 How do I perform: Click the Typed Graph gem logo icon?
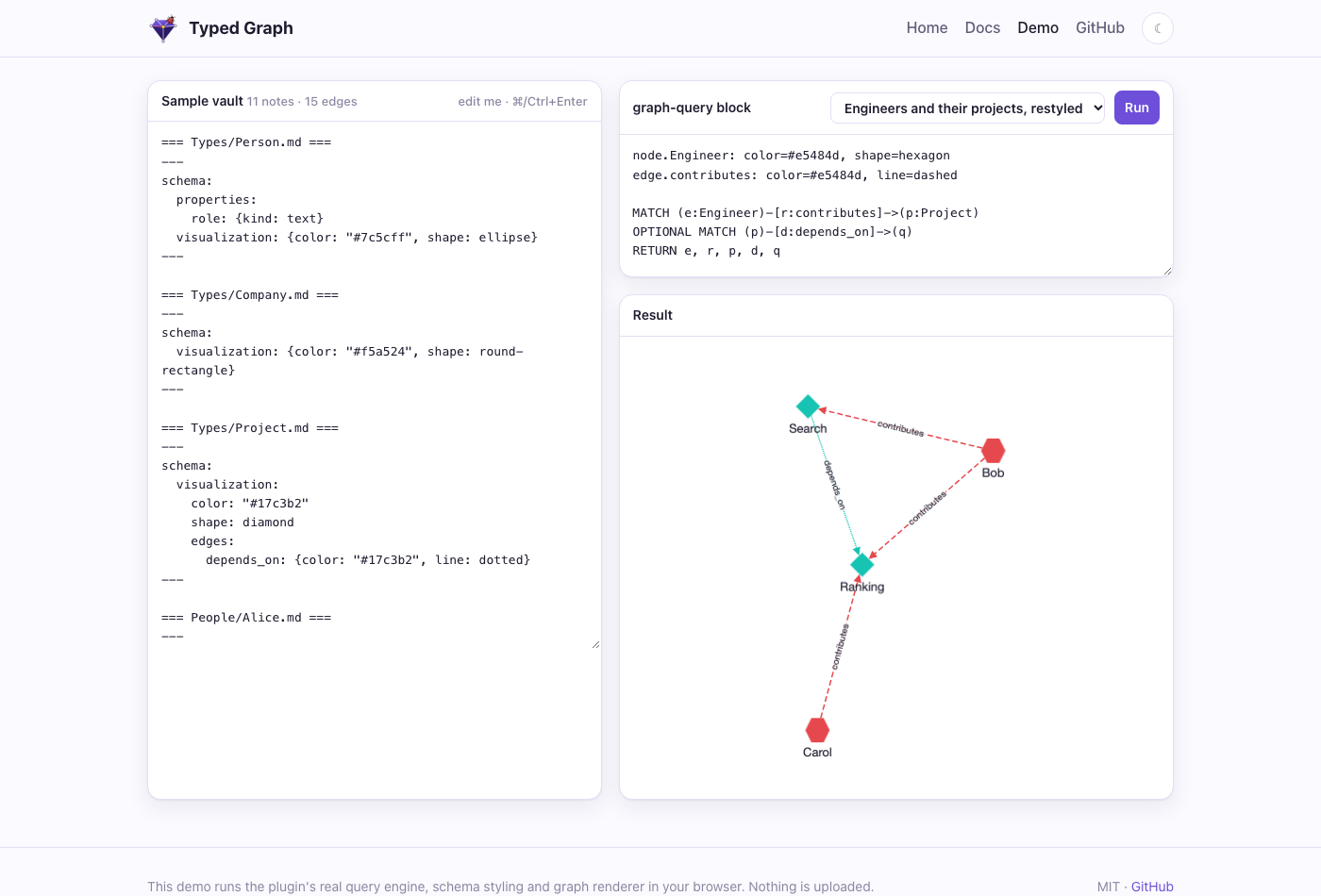(163, 28)
